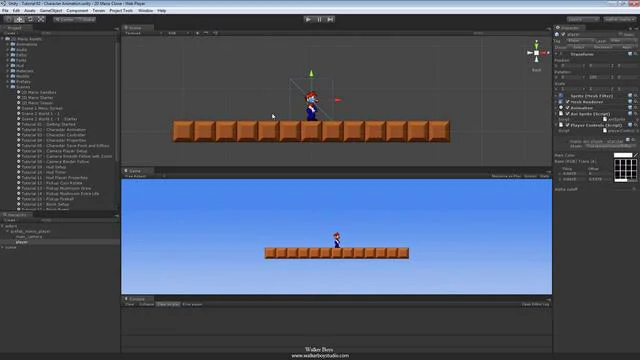Expand the Prefabs folder
Screen dimensions: 640x360
tap(8, 81)
